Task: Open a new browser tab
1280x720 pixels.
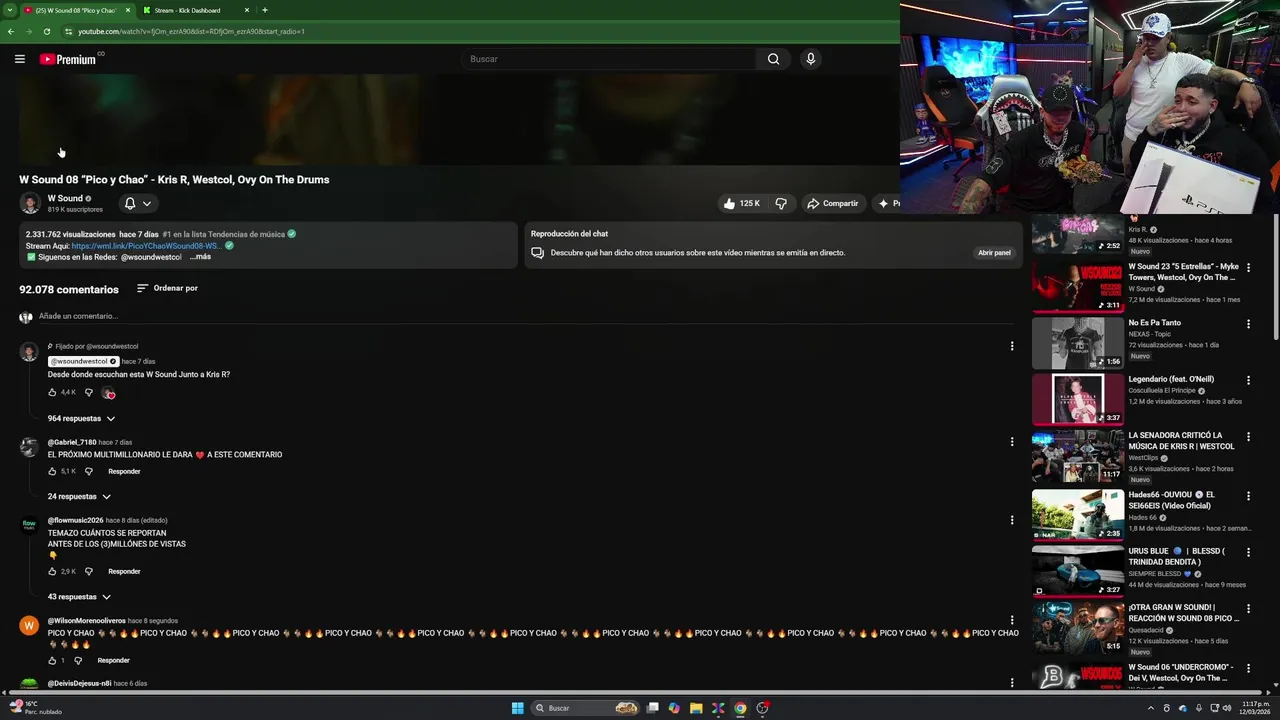Action: click(x=264, y=10)
